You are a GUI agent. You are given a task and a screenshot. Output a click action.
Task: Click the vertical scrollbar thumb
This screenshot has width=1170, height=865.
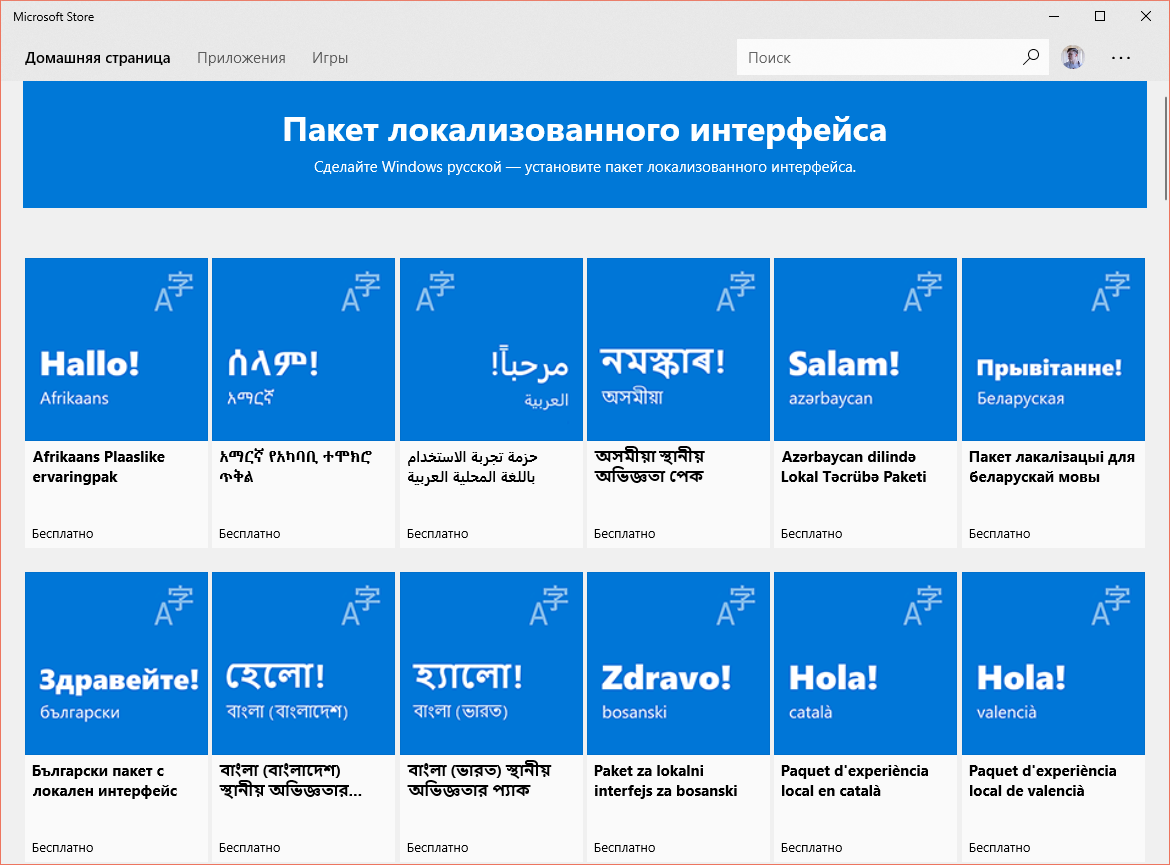click(1166, 148)
